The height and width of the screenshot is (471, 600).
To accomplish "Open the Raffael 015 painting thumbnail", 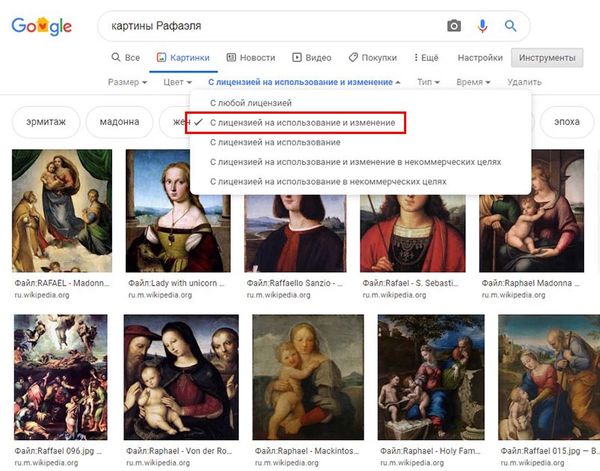I will point(549,377).
